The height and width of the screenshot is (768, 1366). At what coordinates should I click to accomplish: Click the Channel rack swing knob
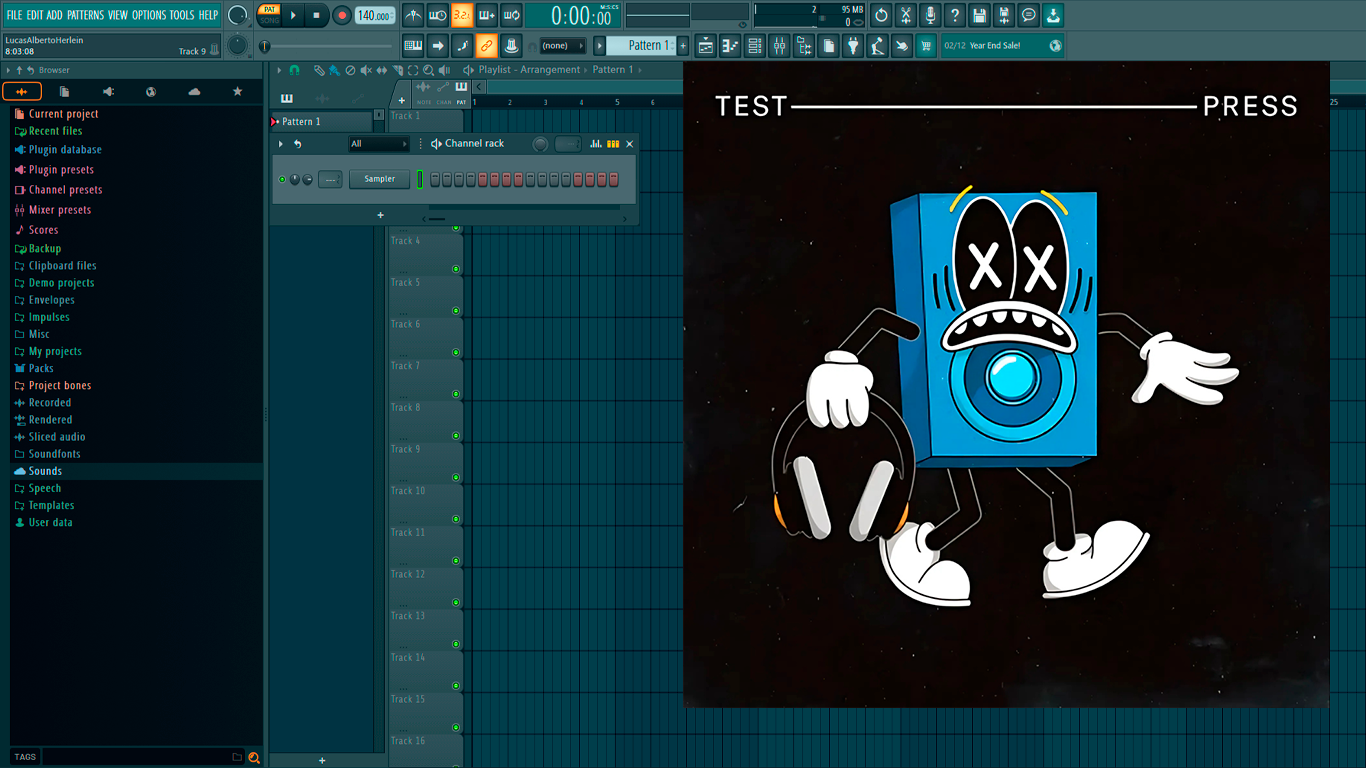[540, 144]
